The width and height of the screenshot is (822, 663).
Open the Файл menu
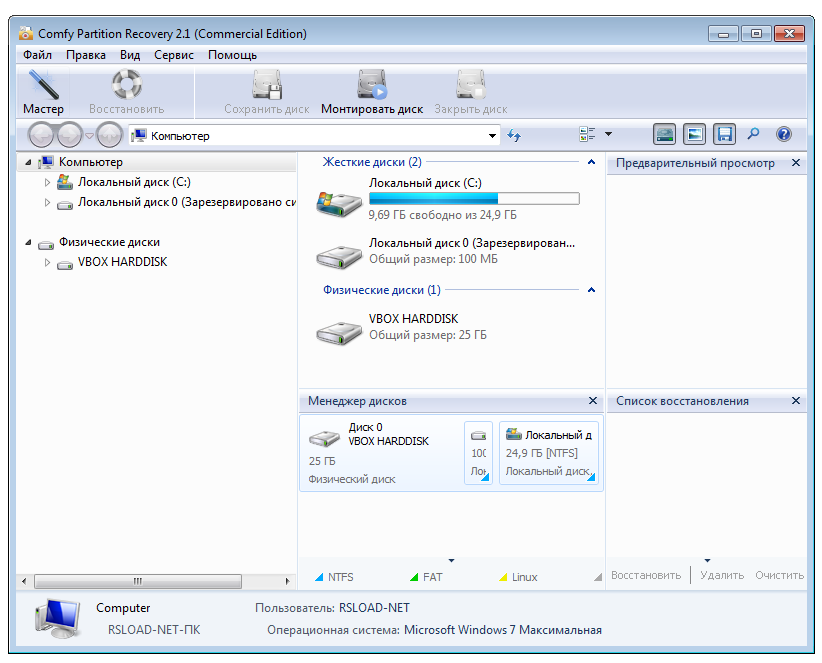pos(37,55)
